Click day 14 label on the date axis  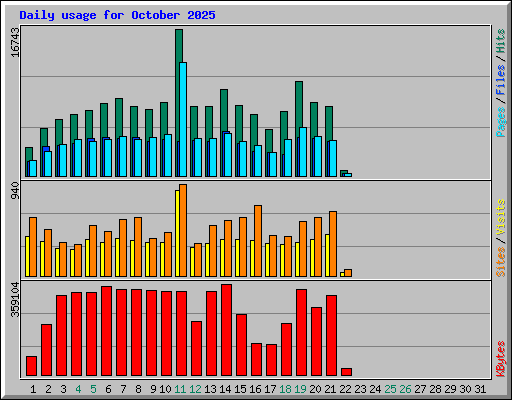(225, 389)
